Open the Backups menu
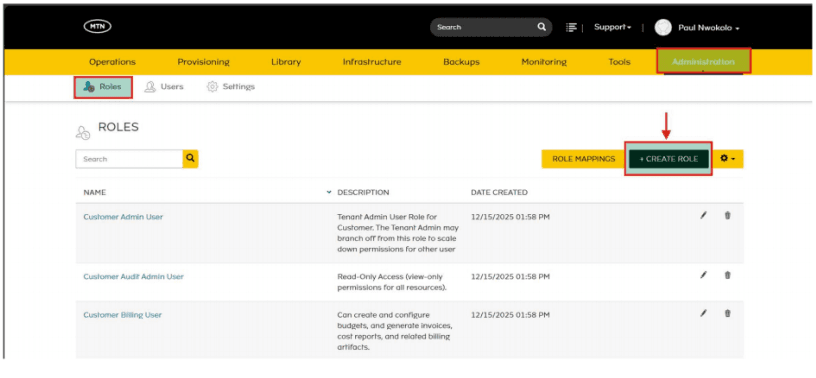Image resolution: width=816 pixels, height=378 pixels. click(462, 61)
